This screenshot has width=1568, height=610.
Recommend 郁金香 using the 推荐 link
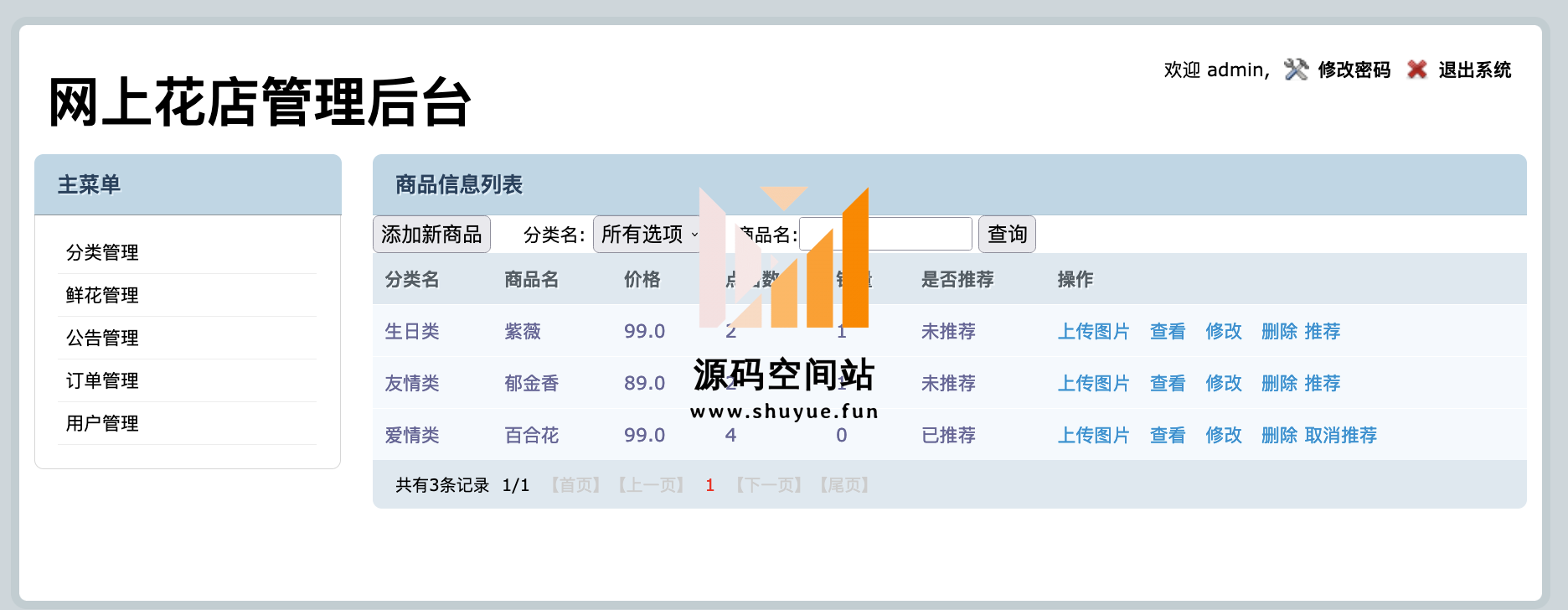click(1322, 383)
